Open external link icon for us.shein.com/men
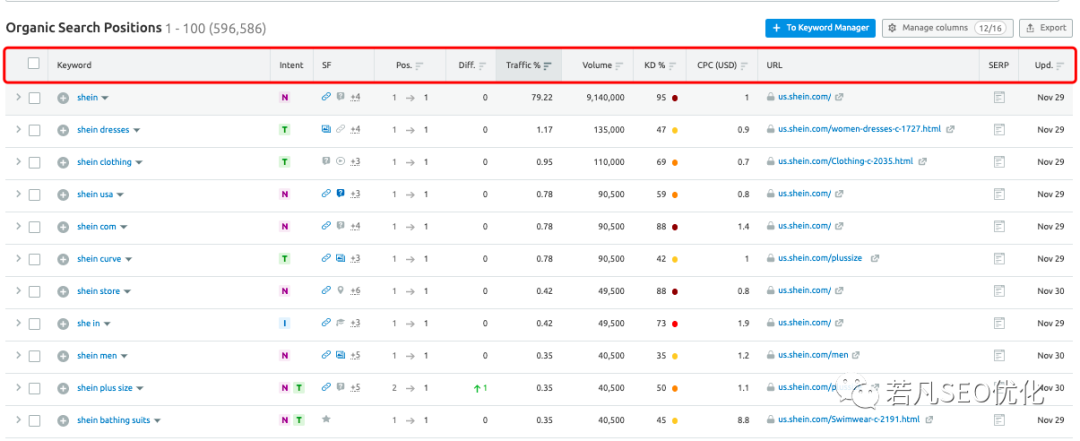1080x441 pixels. (857, 355)
